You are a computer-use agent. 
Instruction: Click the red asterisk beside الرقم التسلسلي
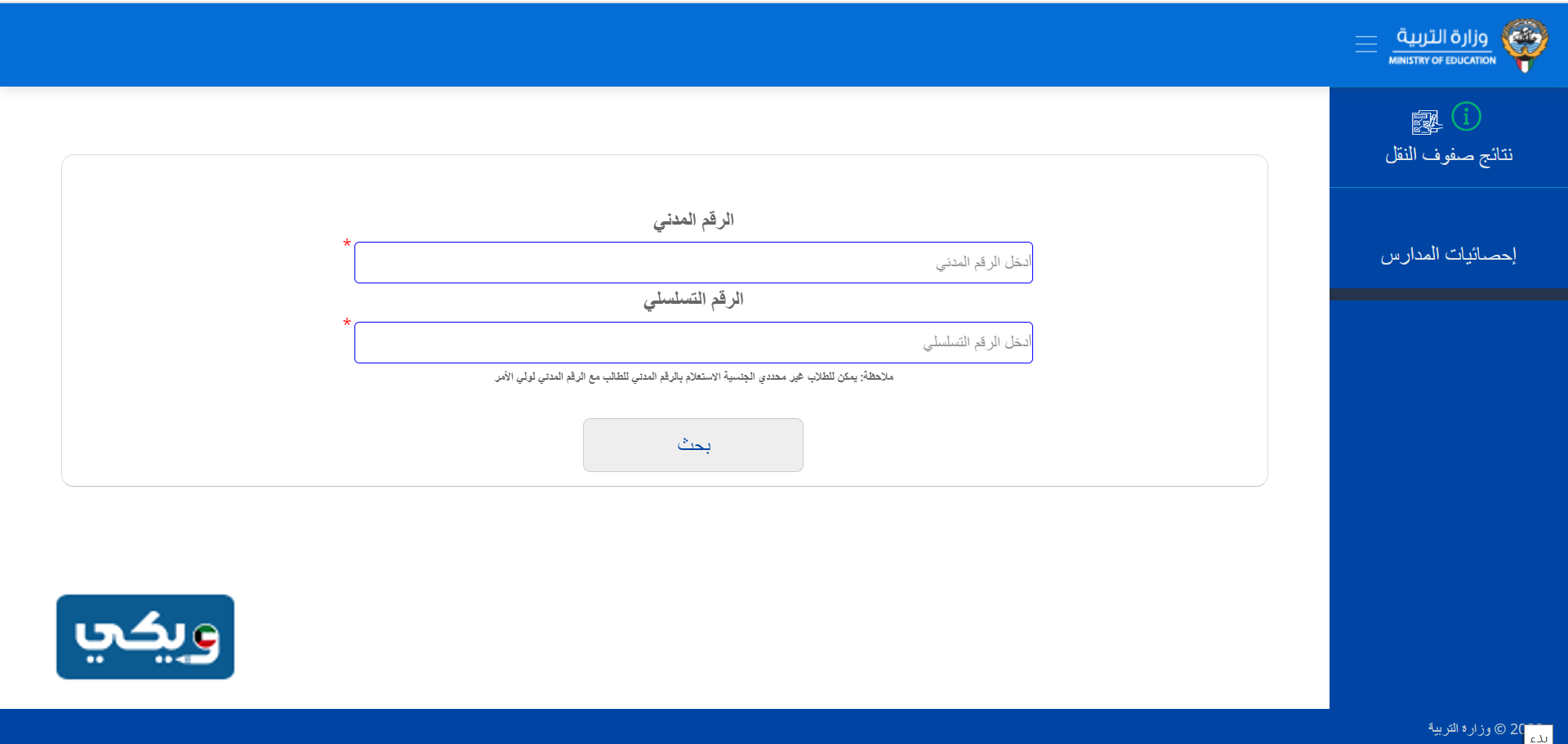(345, 323)
